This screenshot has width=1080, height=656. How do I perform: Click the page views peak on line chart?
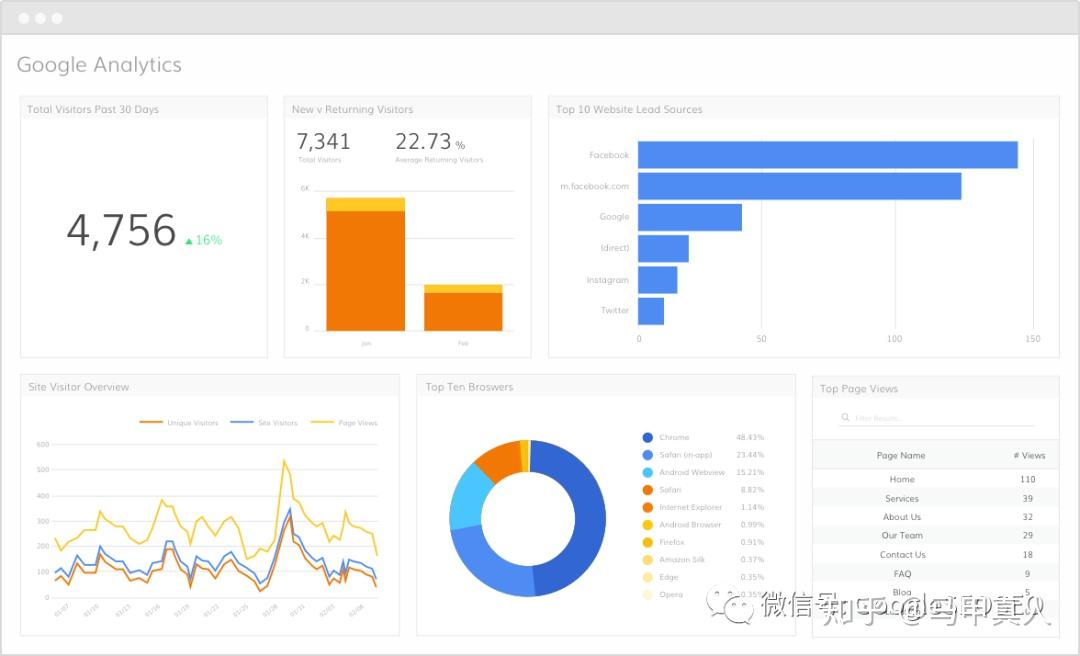tap(284, 461)
